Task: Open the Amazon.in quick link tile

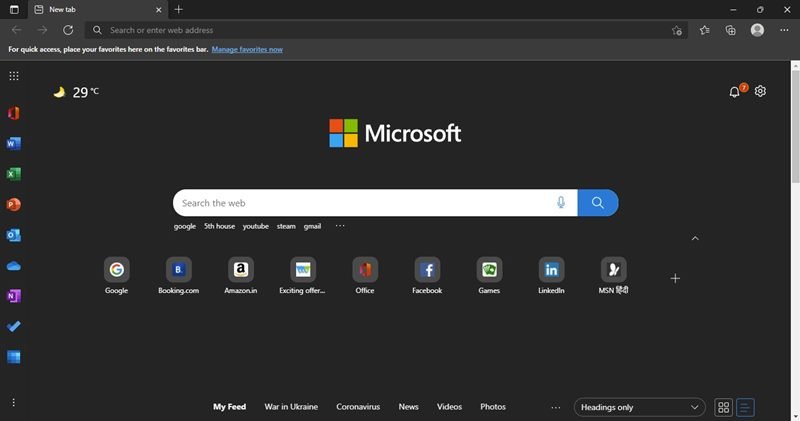Action: click(241, 276)
